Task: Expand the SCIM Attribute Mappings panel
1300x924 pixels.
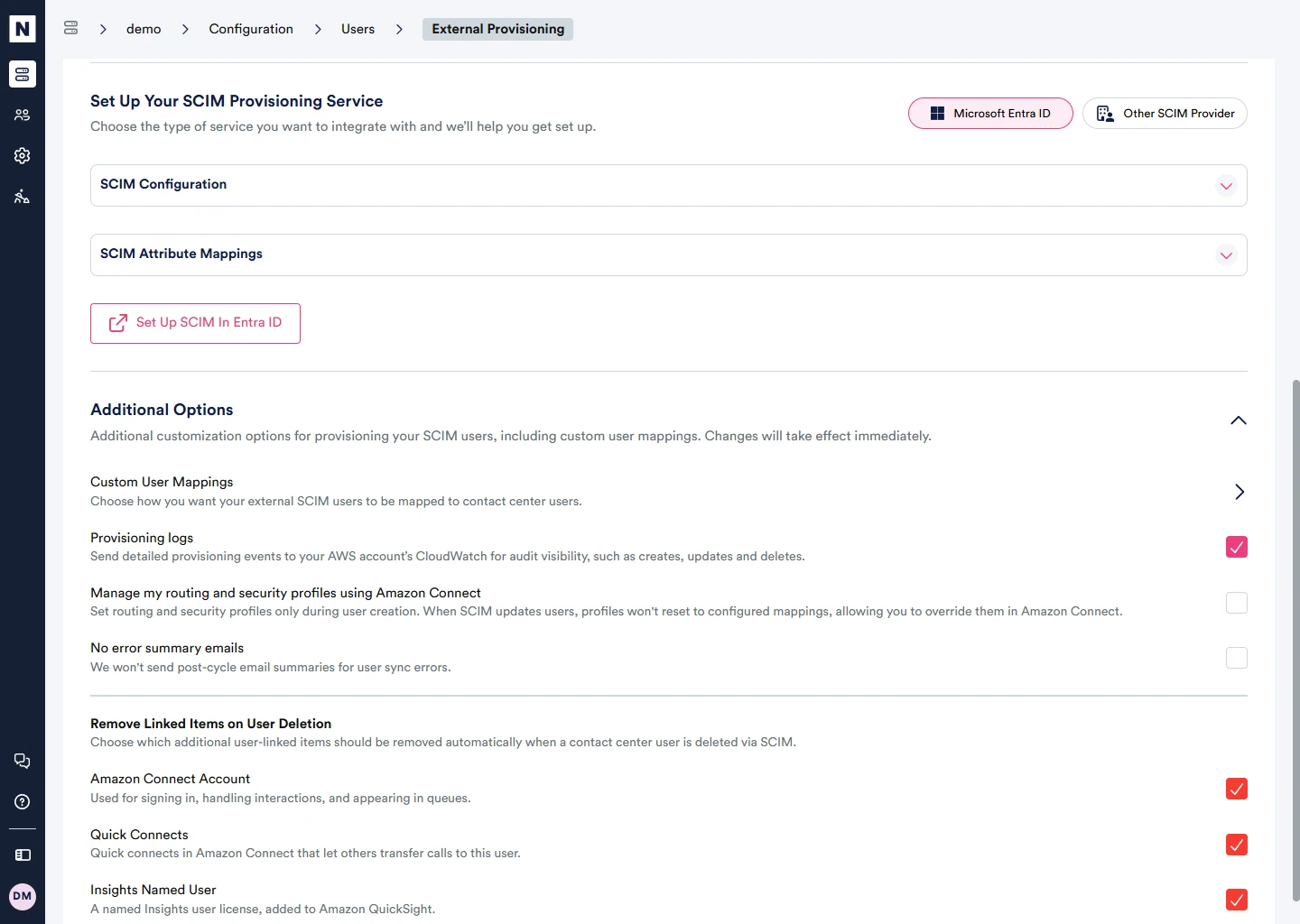Action: pos(1226,255)
